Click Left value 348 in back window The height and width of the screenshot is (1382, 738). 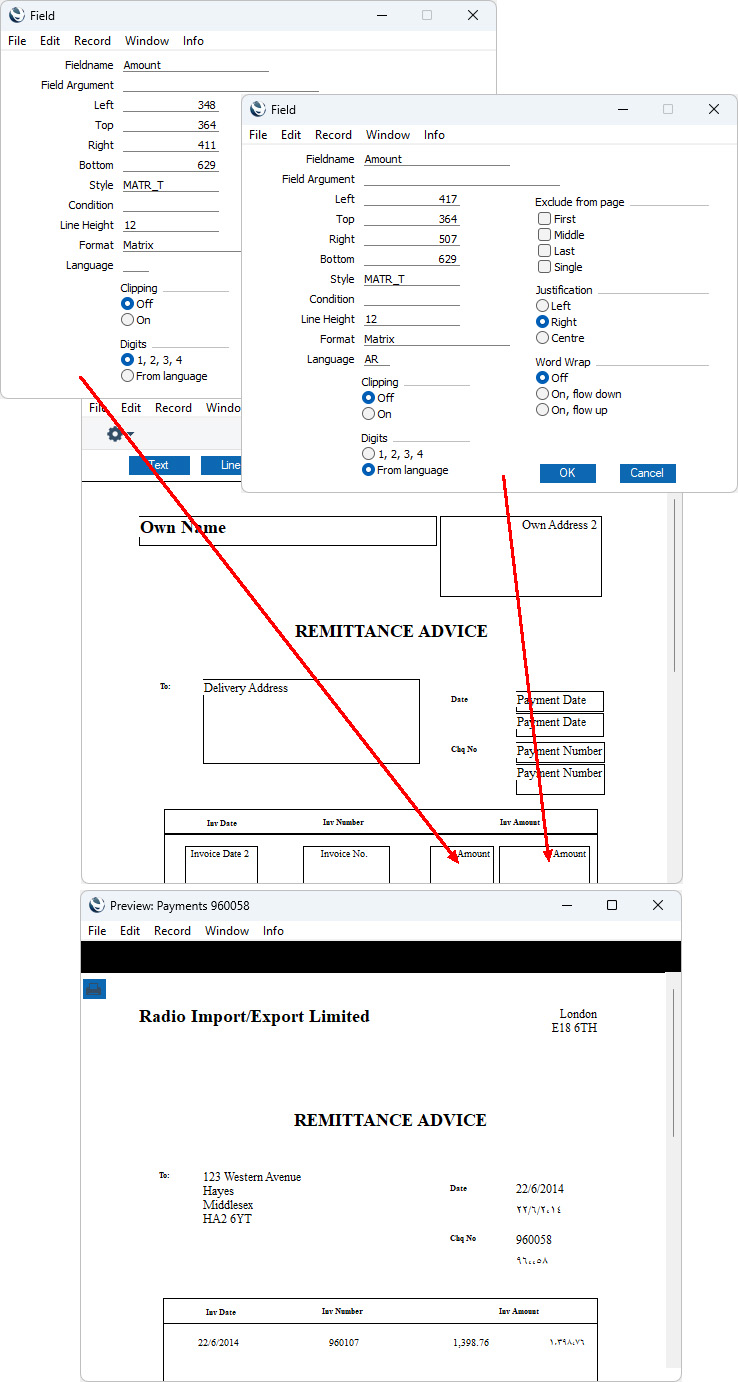click(171, 105)
